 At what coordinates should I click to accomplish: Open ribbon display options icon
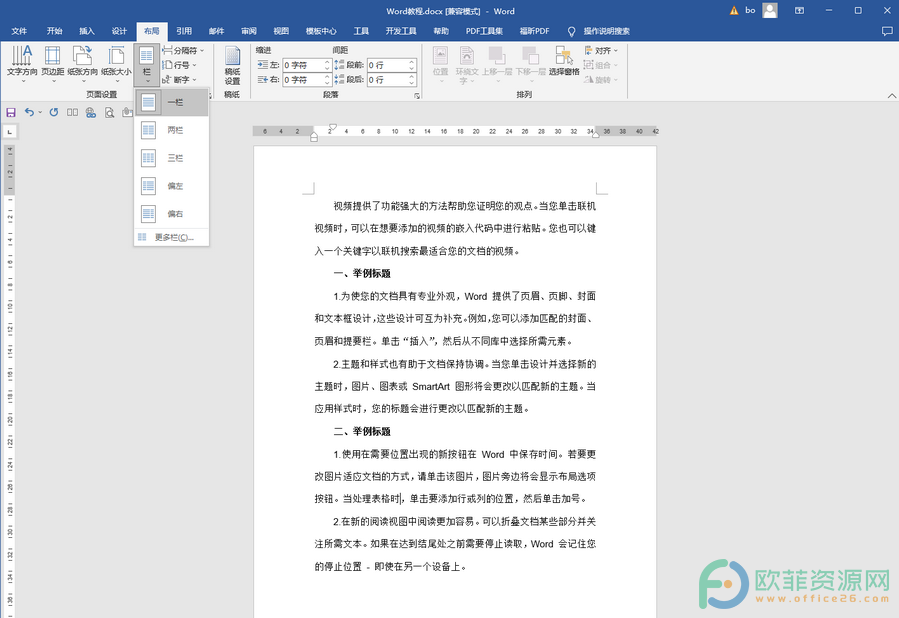click(x=799, y=10)
